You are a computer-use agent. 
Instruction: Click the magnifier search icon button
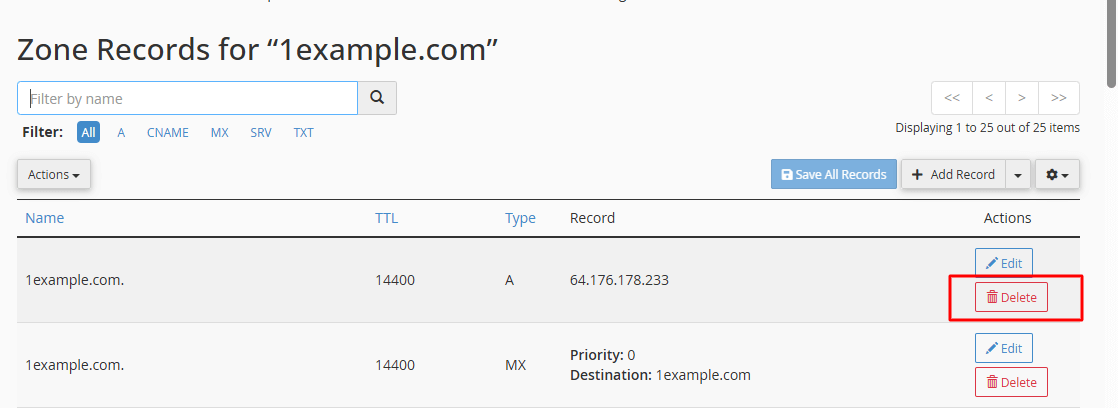(x=376, y=98)
